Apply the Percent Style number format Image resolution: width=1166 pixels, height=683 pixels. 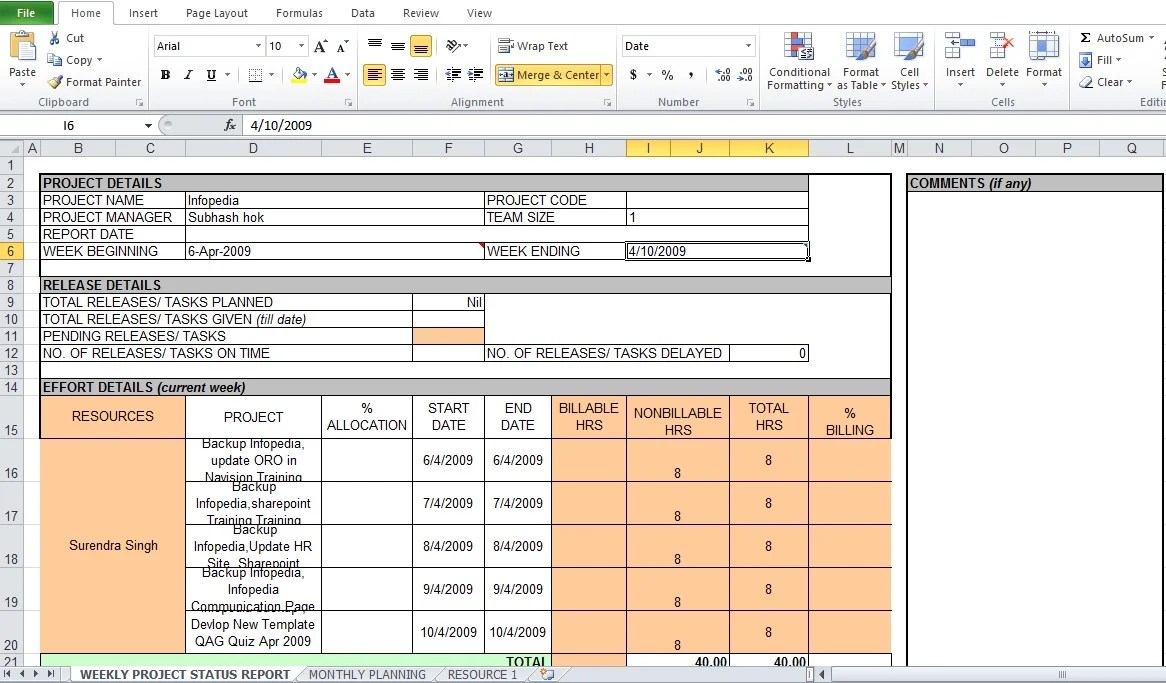coord(665,74)
